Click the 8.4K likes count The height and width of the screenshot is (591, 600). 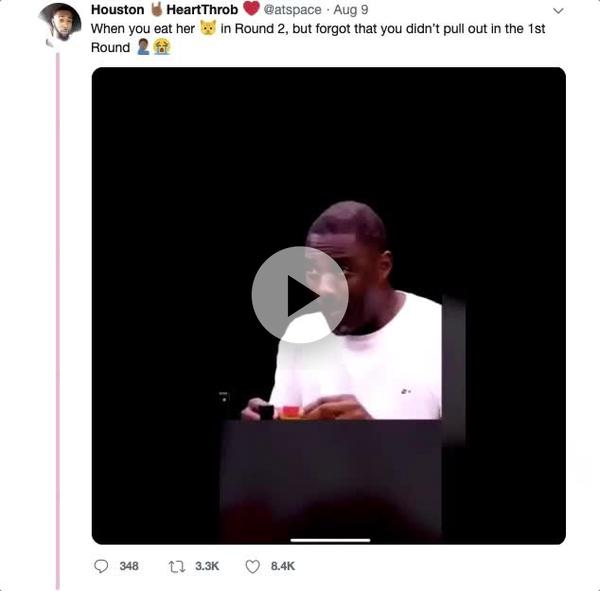[283, 566]
